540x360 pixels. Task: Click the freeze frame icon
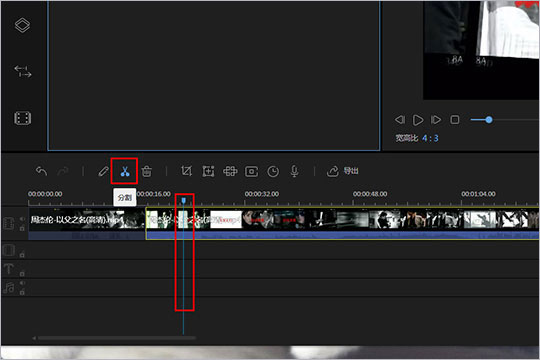click(x=251, y=171)
